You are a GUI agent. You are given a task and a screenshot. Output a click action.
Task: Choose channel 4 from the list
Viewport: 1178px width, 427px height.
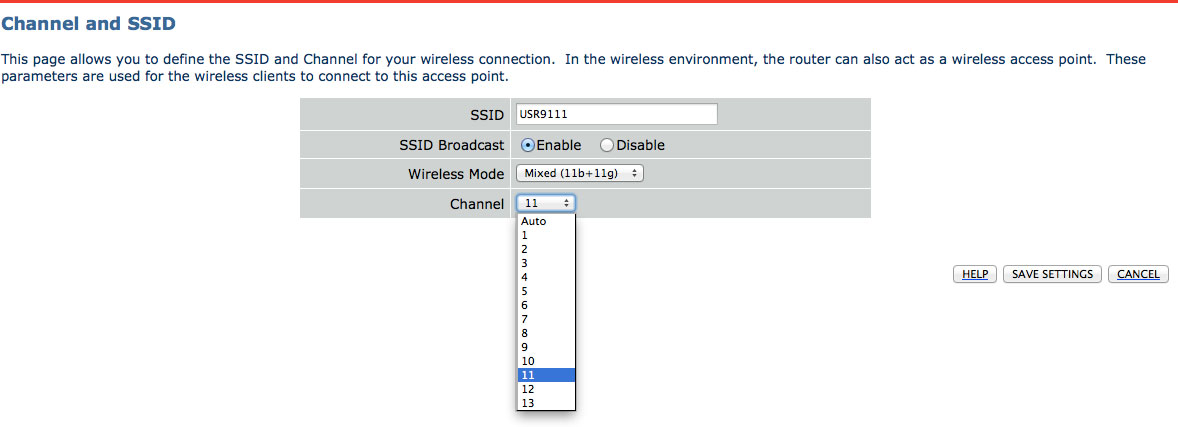[x=546, y=277]
